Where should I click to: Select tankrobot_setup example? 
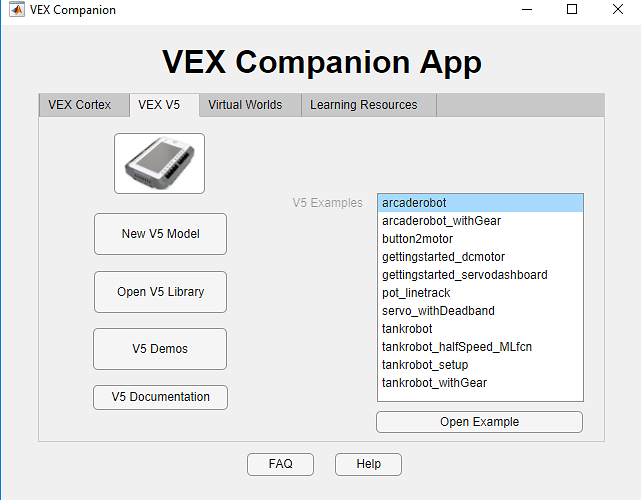pos(480,365)
